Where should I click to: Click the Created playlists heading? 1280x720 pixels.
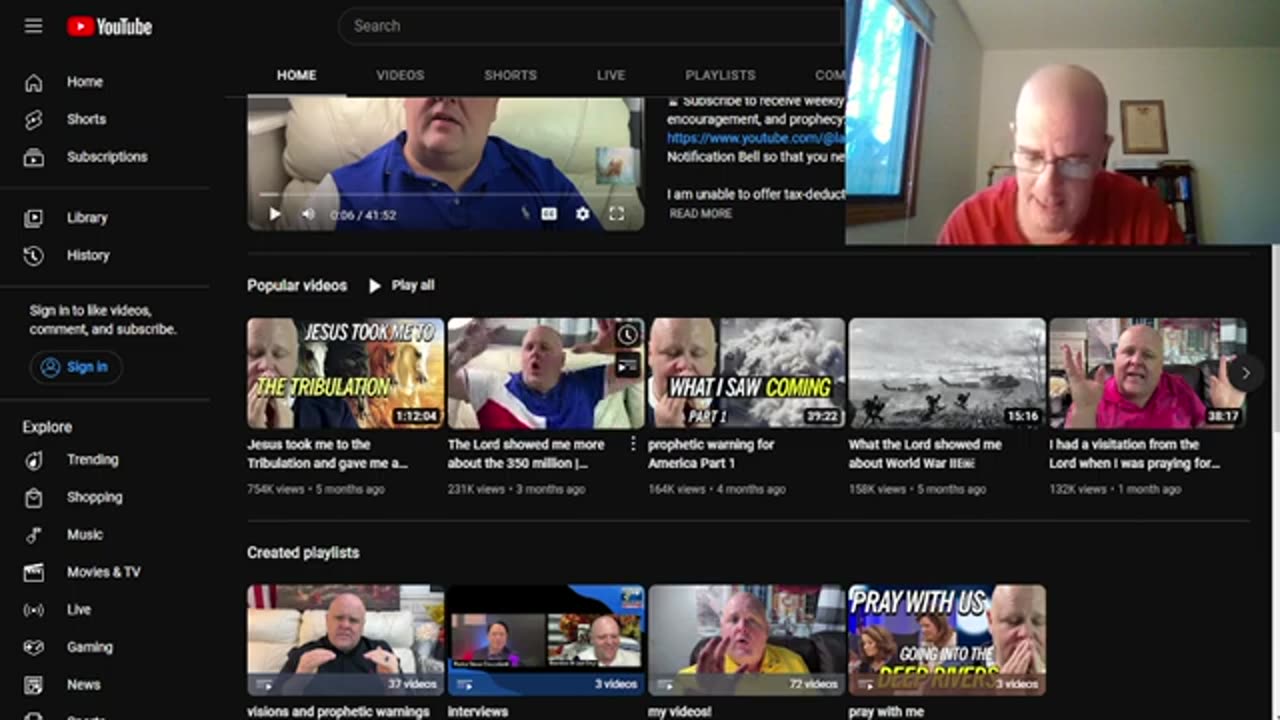(303, 553)
